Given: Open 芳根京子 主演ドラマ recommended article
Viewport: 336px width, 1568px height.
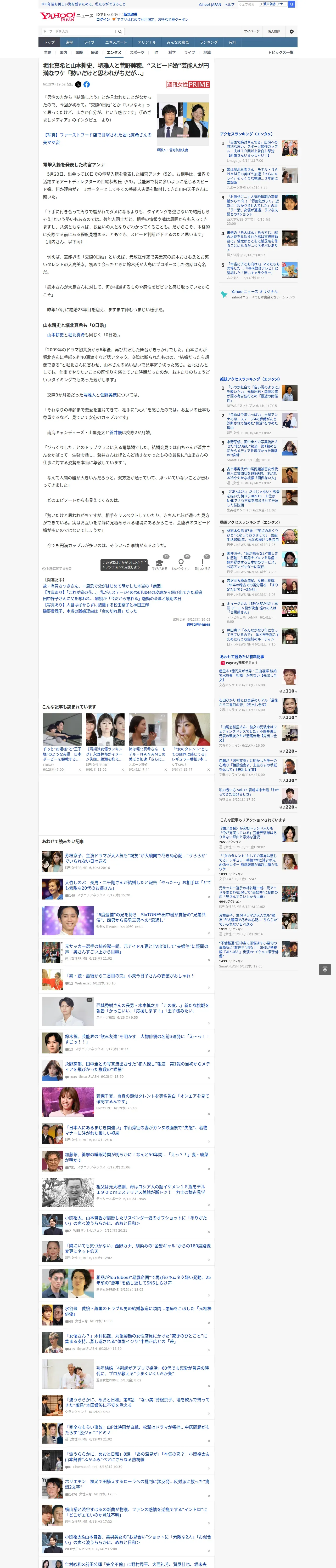Looking at the screenshot, I should (x=137, y=858).
